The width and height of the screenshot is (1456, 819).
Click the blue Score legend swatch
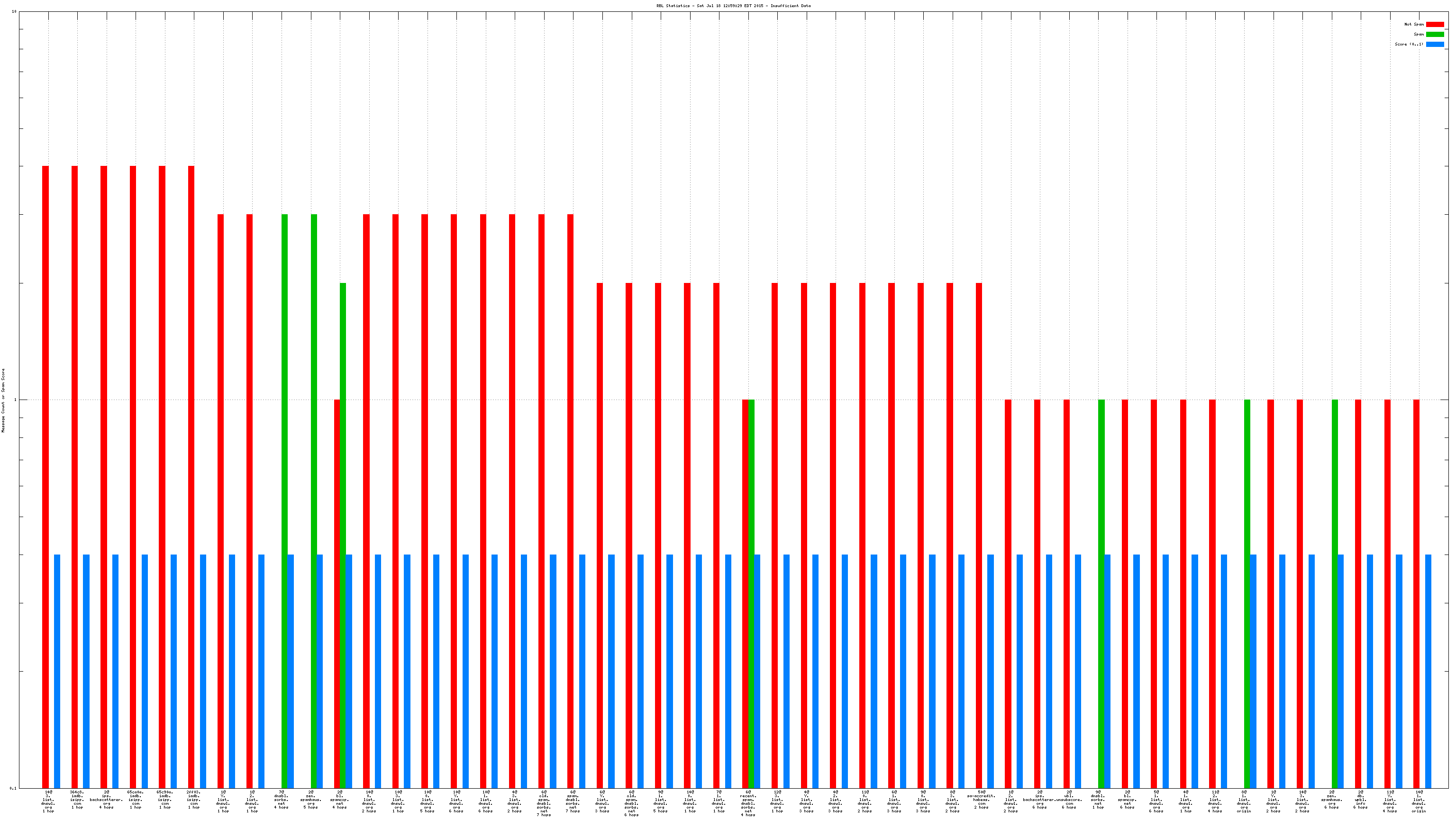tap(1435, 44)
